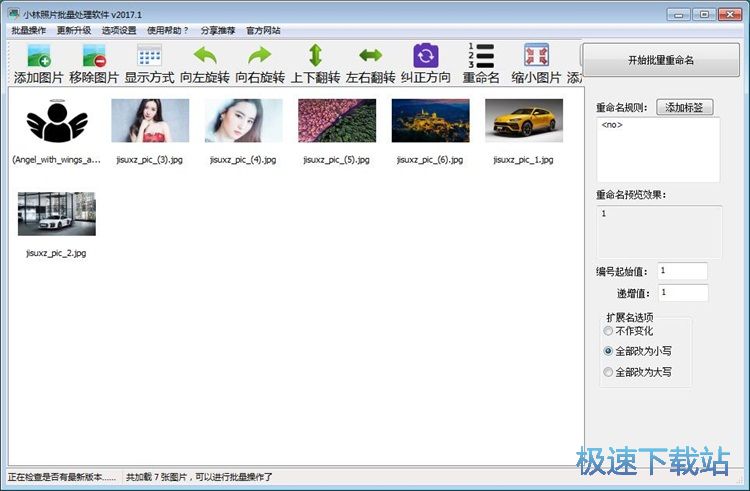Screen dimensions: 750x491
Task: Select the 重命名 rename tool icon
Action: pos(481,56)
